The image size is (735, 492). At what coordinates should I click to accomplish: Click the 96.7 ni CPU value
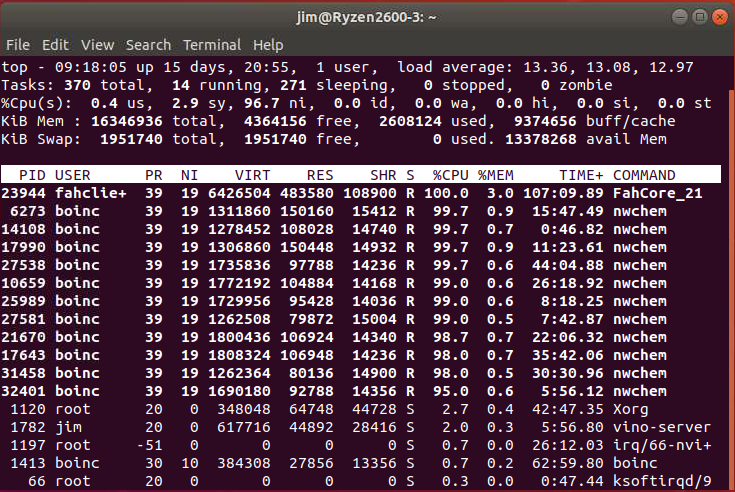pyautogui.click(x=262, y=103)
